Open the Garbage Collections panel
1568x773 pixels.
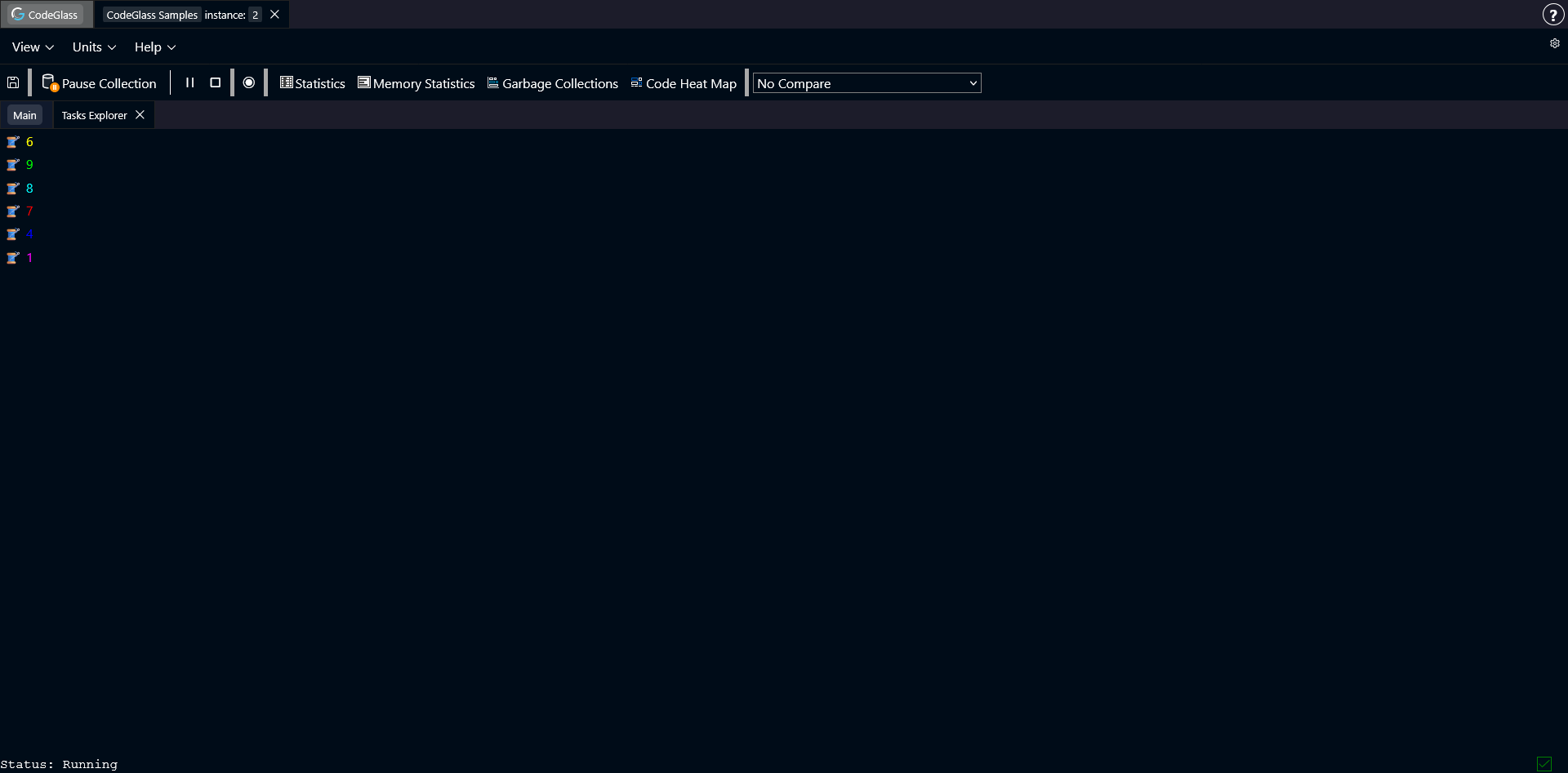(552, 82)
